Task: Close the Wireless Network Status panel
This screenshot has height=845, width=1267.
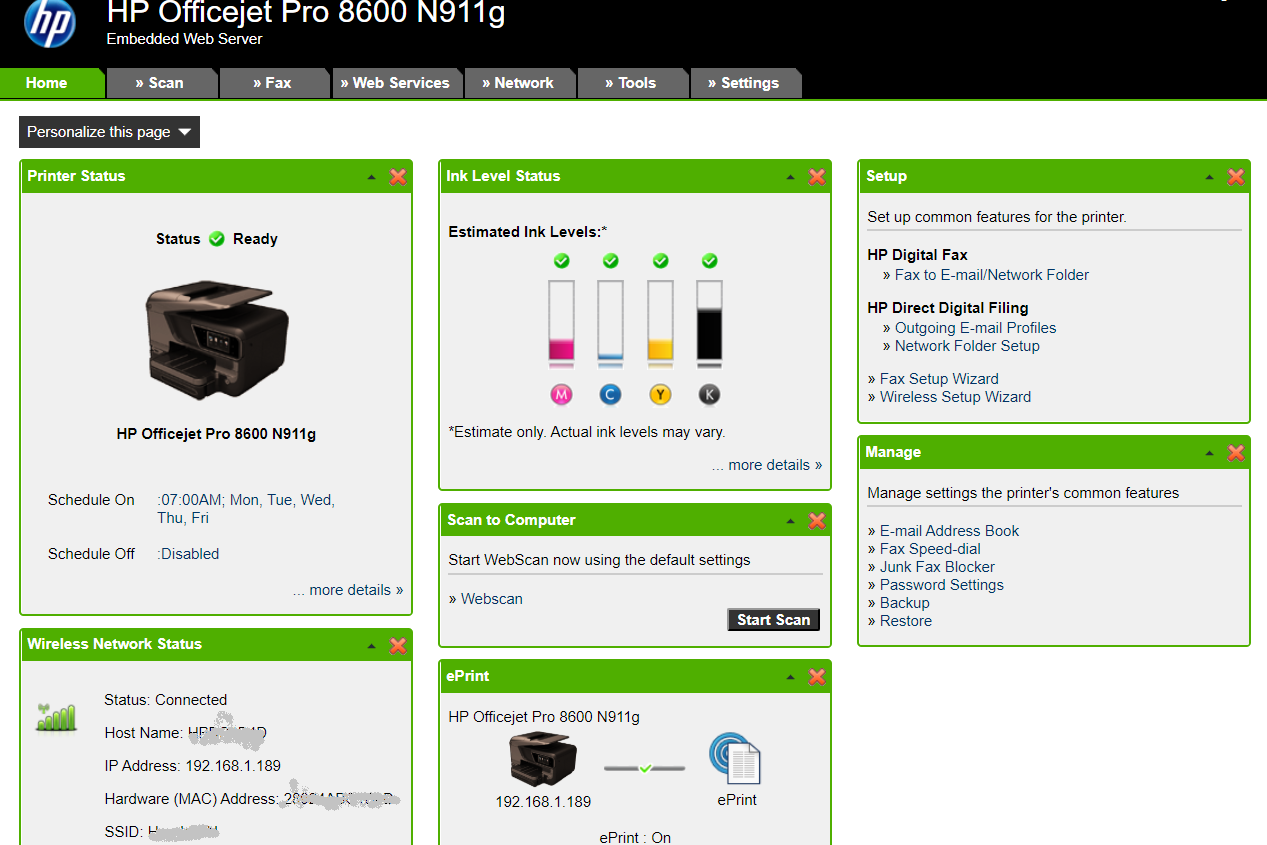Action: click(x=398, y=645)
